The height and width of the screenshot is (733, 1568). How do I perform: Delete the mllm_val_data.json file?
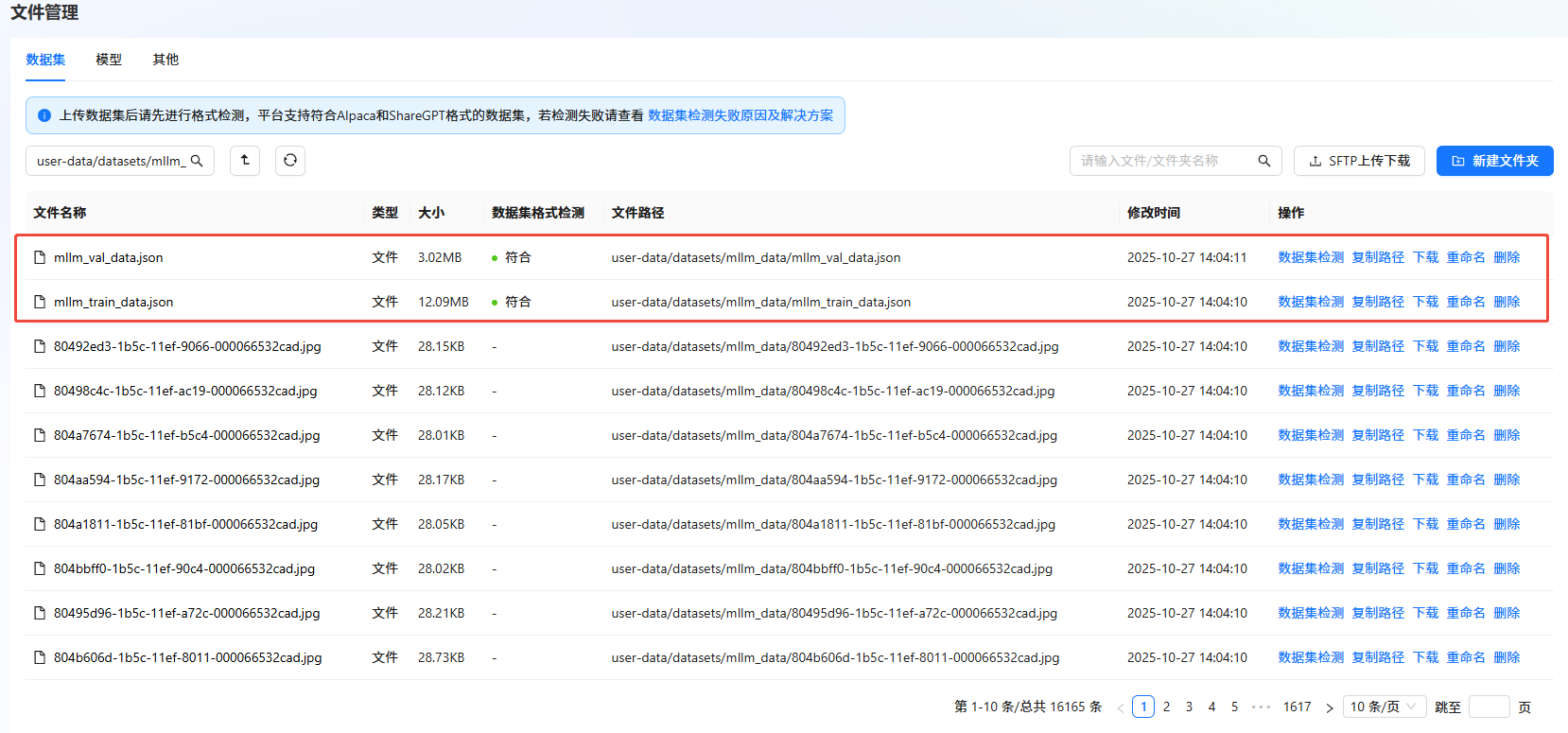(1507, 257)
